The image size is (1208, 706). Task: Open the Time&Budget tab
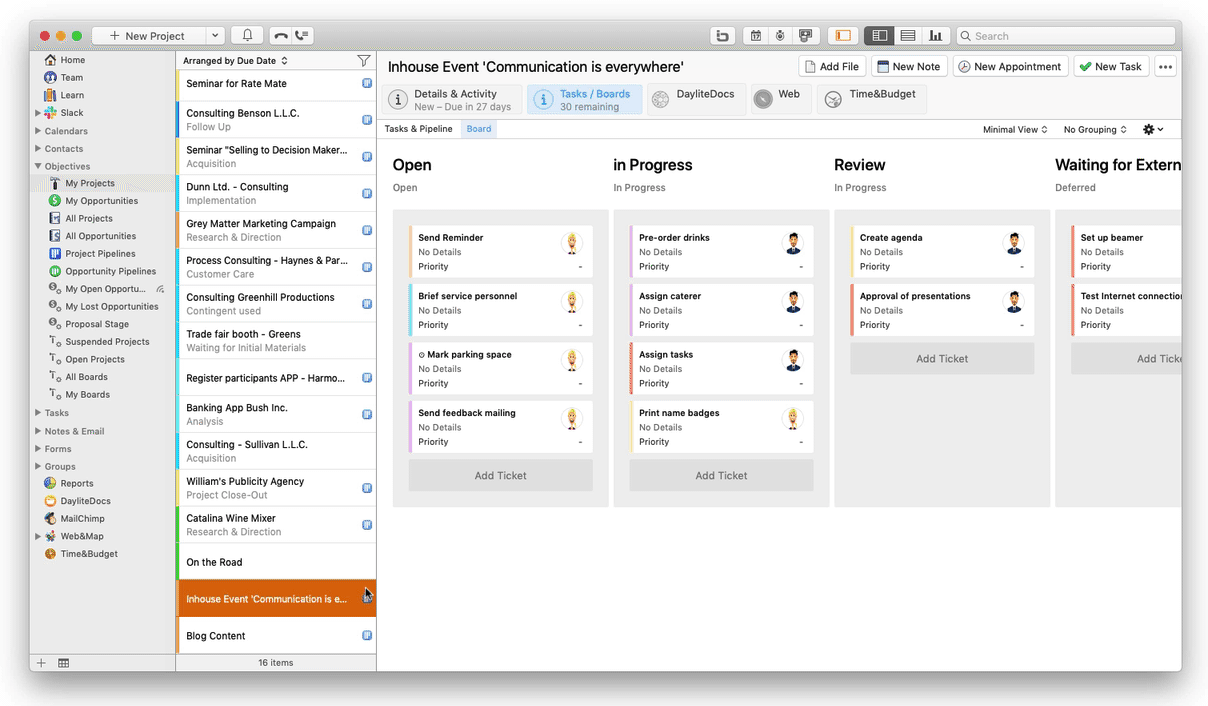click(x=872, y=100)
